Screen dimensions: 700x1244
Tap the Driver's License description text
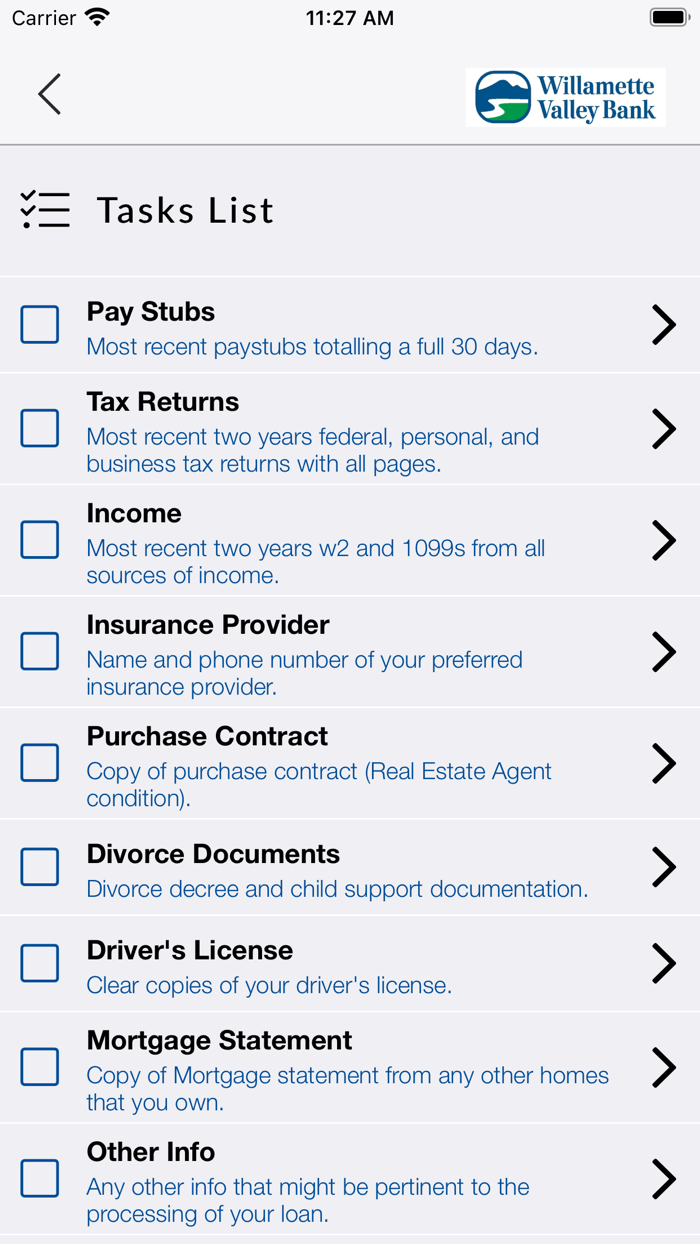coord(269,985)
